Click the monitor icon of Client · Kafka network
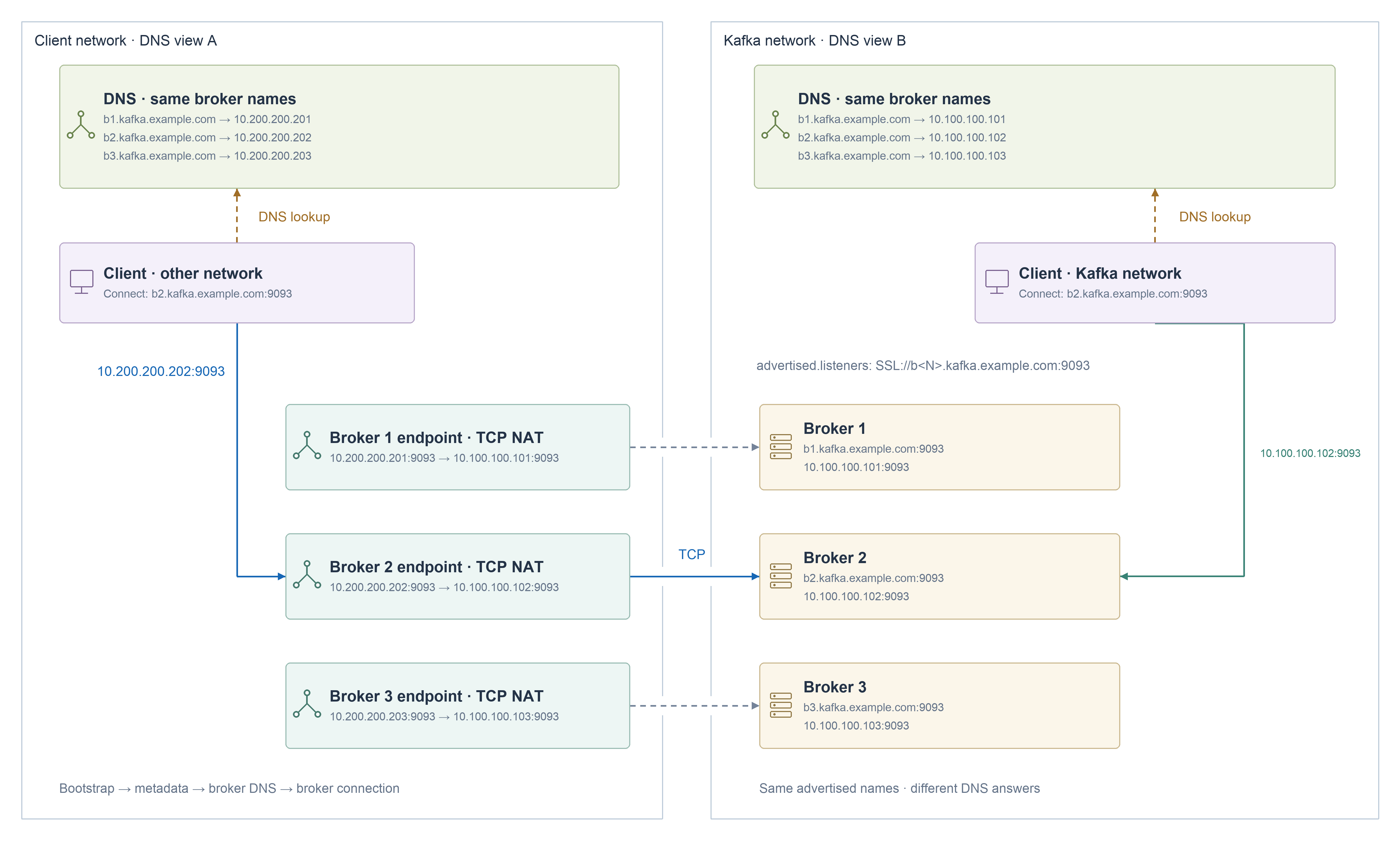The width and height of the screenshot is (1400, 851). pyautogui.click(x=997, y=282)
